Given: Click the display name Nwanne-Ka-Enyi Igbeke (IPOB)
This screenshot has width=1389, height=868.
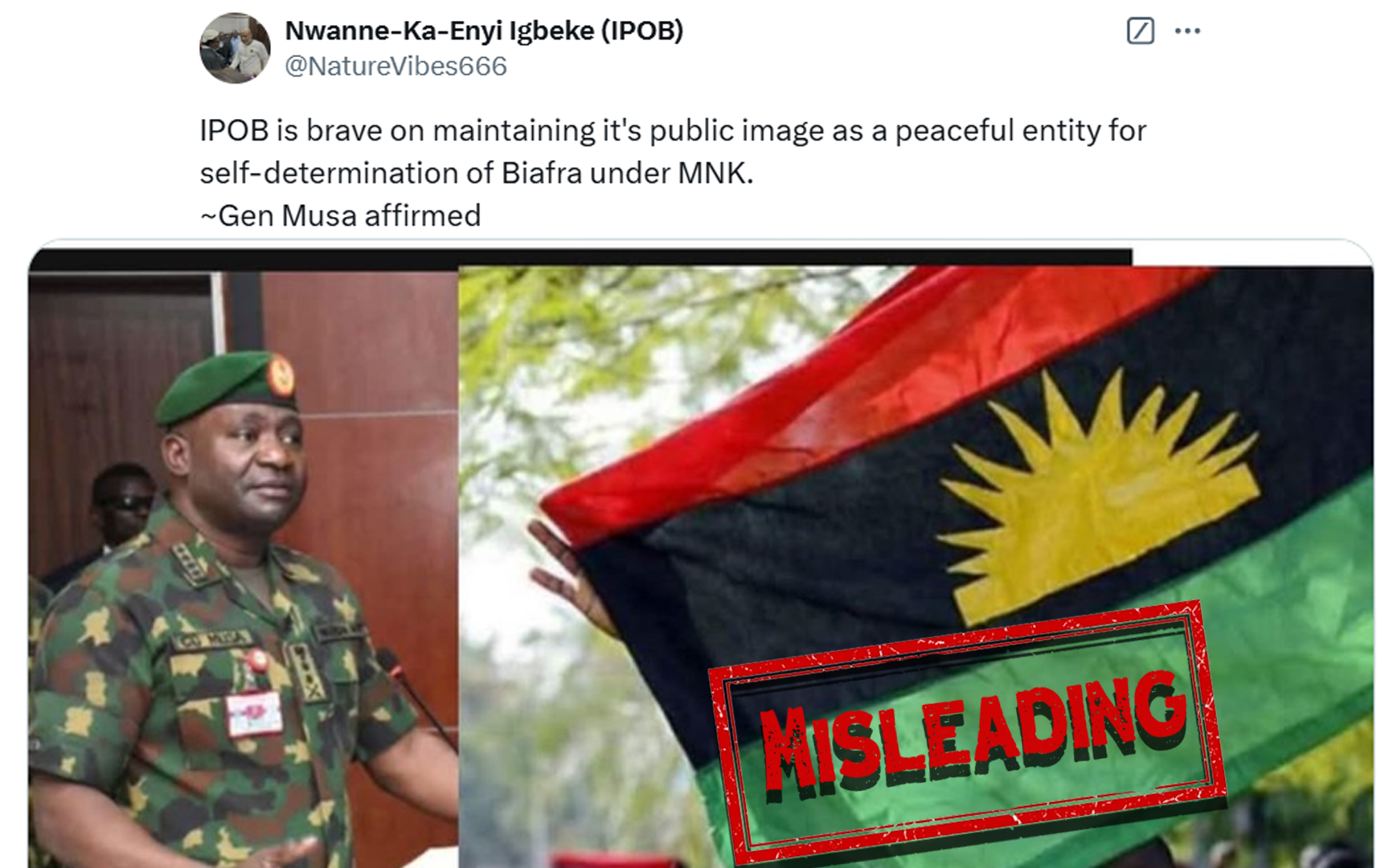Looking at the screenshot, I should point(484,31).
